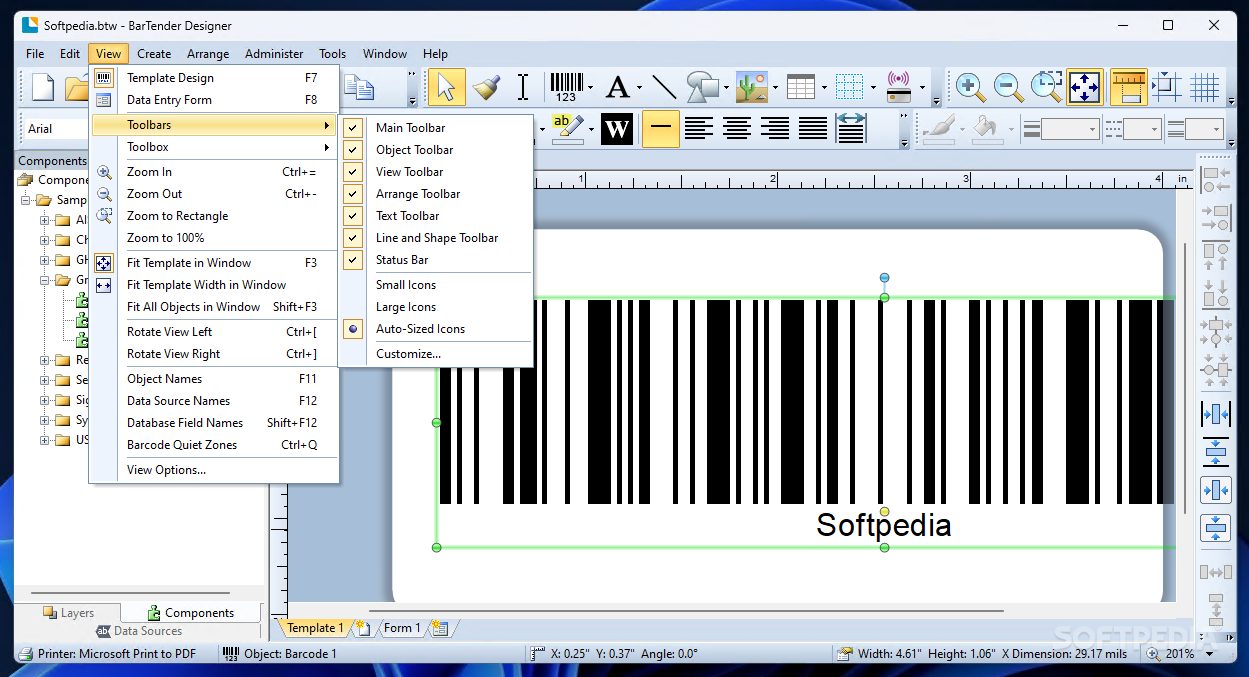Image resolution: width=1249 pixels, height=677 pixels.
Task: Click toolbar Zoom to Rectangle icon
Action: click(x=1046, y=87)
